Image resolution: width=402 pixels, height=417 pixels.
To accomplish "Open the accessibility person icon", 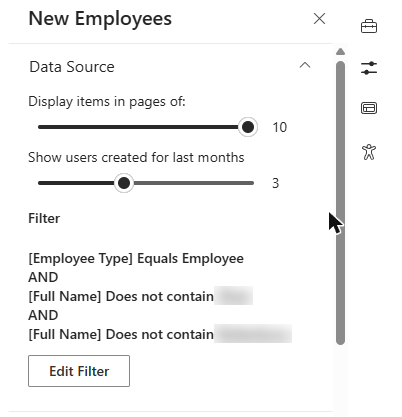I will click(369, 152).
